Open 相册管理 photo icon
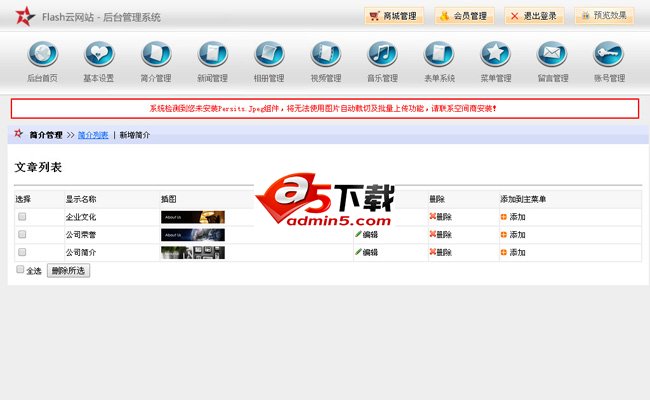 [269, 54]
